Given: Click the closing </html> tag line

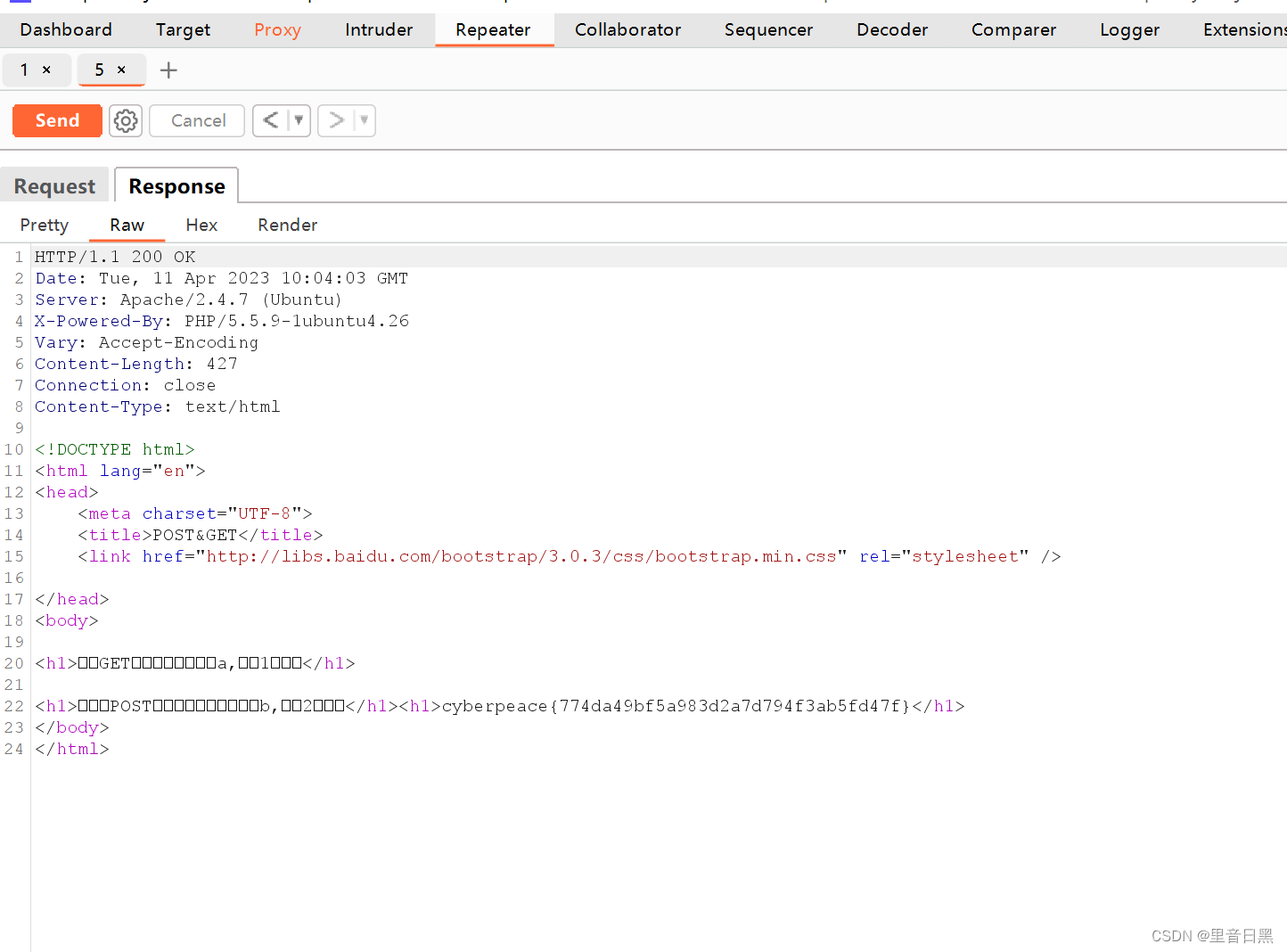Looking at the screenshot, I should pos(72,749).
